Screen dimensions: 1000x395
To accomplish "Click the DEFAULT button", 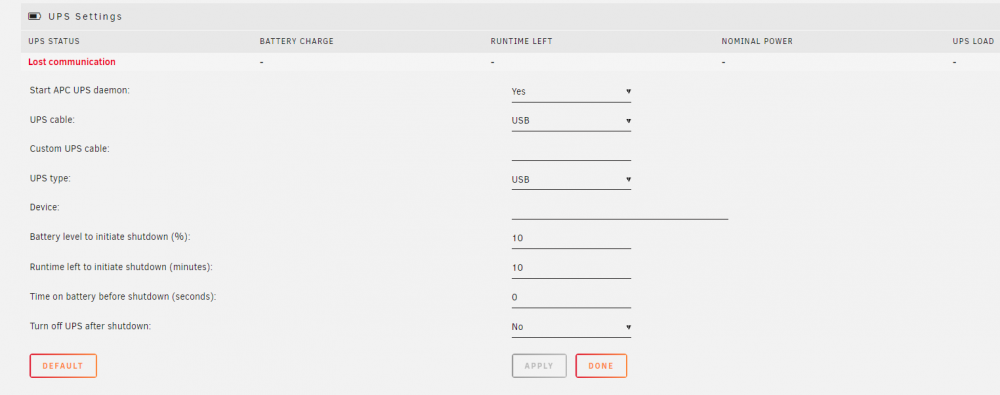I will (x=63, y=366).
